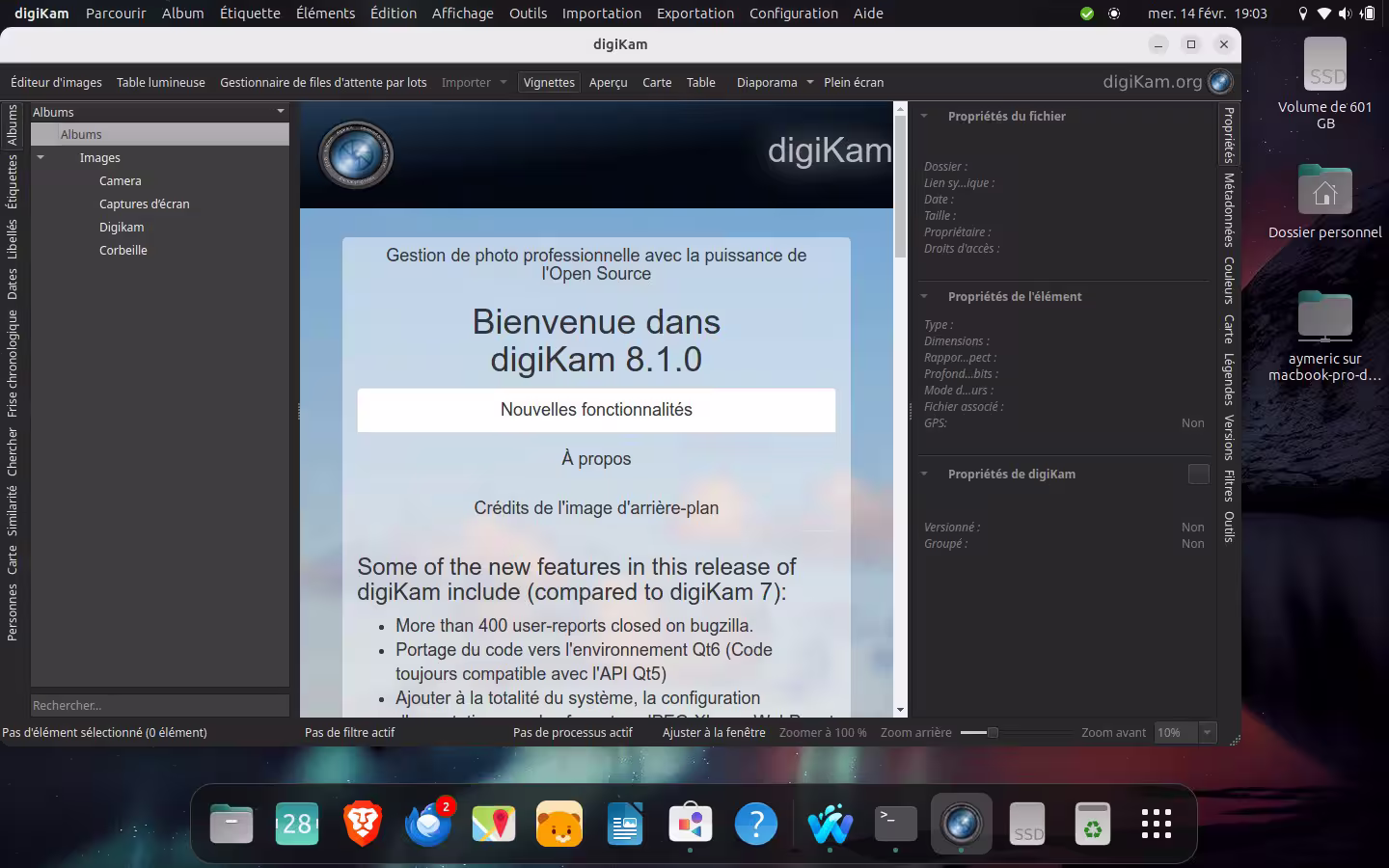1389x868 pixels.
Task: Open the Trash in the dock
Action: (x=1093, y=824)
